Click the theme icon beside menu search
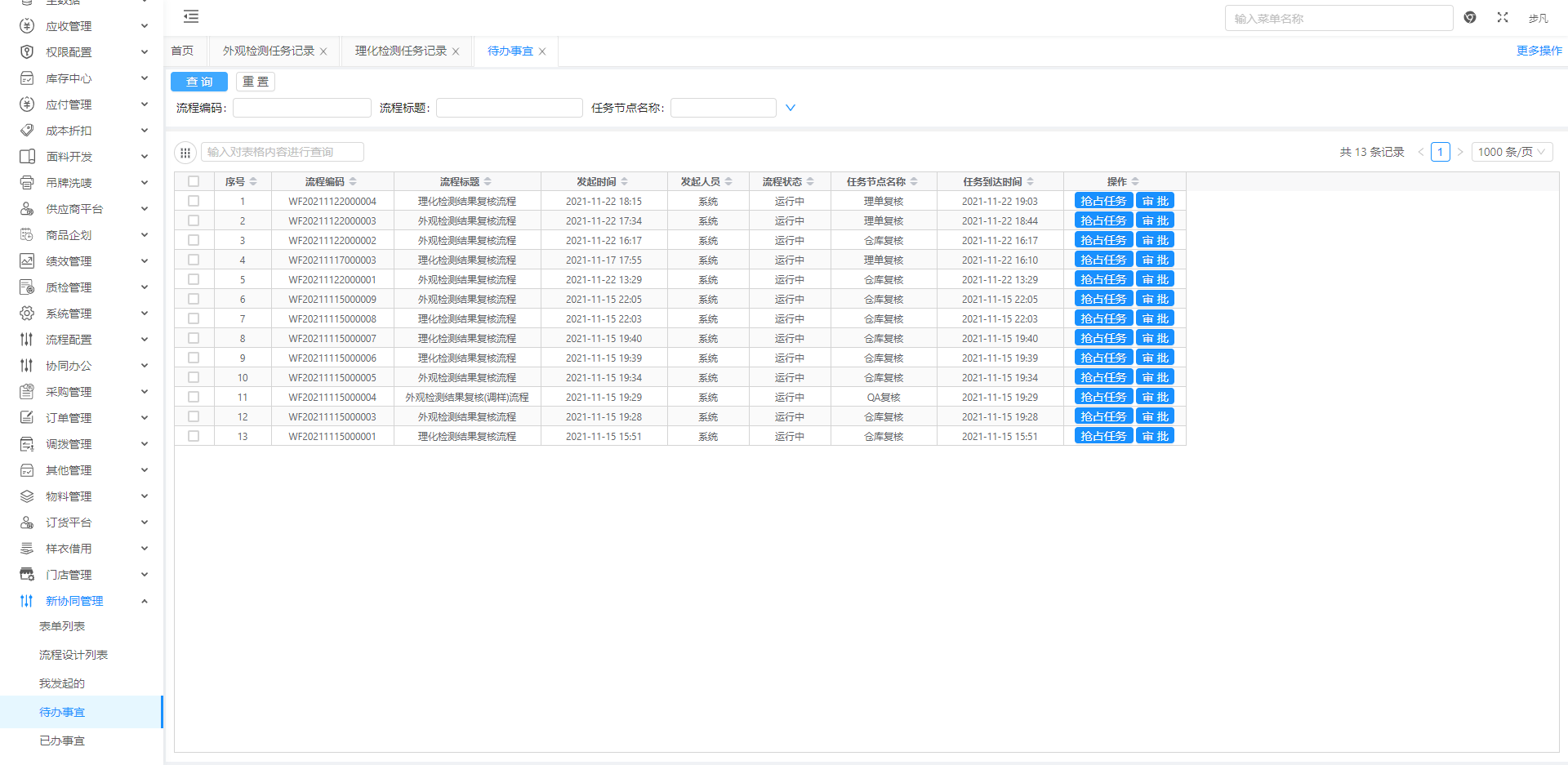1568x765 pixels. [x=1470, y=17]
